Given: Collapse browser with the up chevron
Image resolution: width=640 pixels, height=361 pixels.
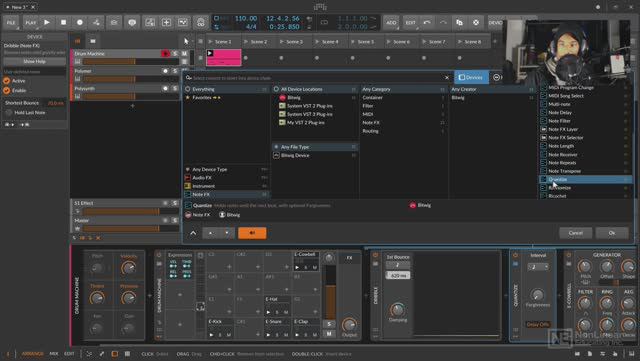Looking at the screenshot, I should (193, 233).
